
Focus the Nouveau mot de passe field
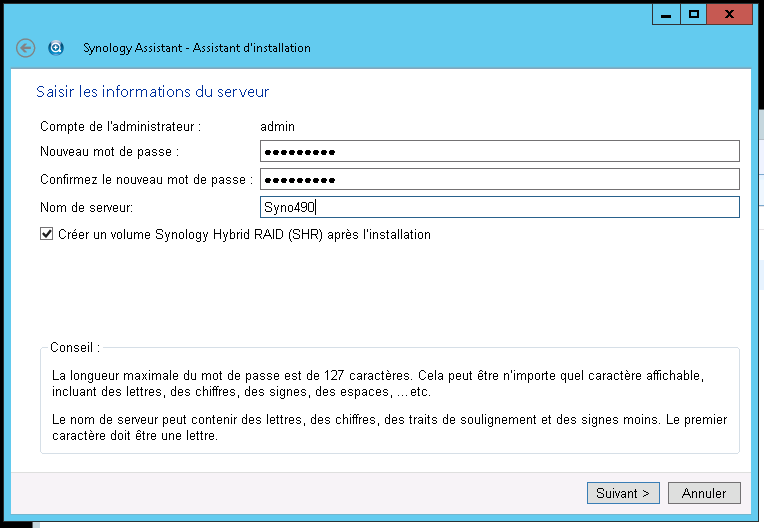pos(499,151)
